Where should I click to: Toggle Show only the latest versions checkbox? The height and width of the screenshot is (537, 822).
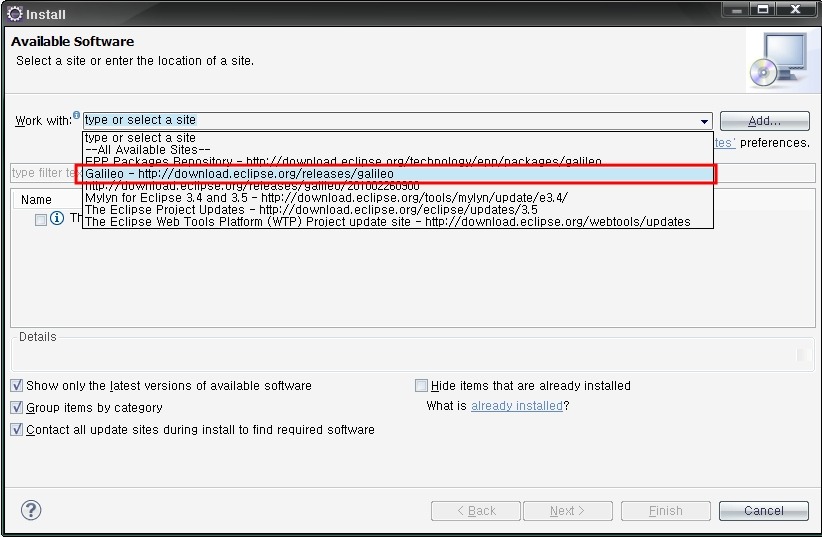pyautogui.click(x=17, y=385)
